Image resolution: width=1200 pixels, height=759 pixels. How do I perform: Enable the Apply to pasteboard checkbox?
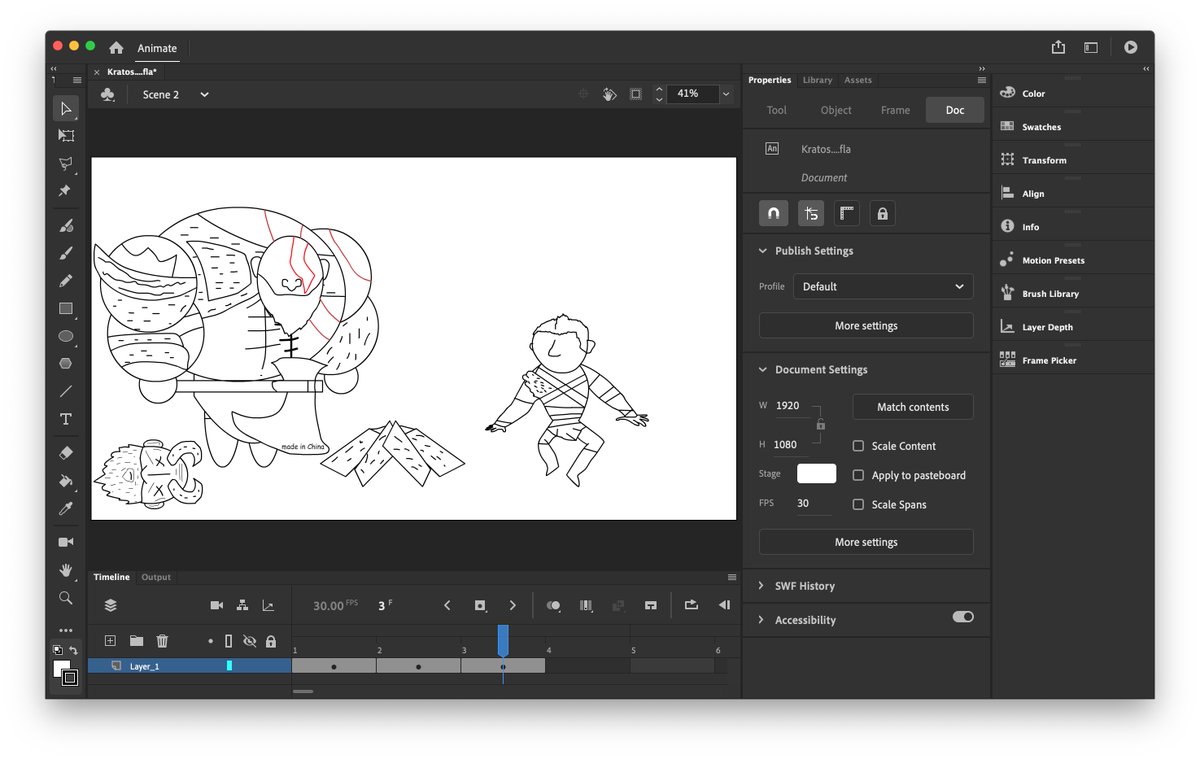[x=858, y=475]
